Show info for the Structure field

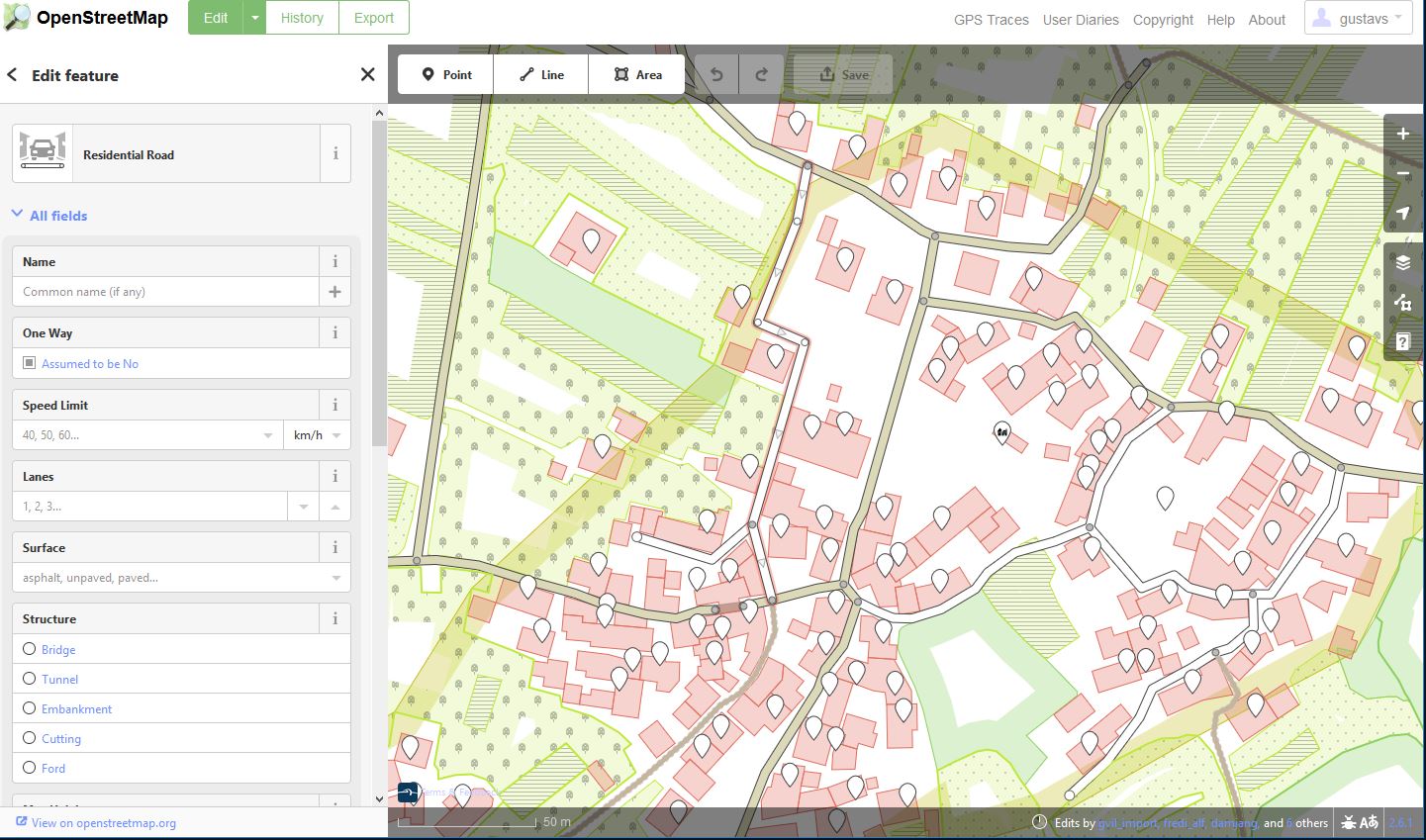click(x=335, y=618)
